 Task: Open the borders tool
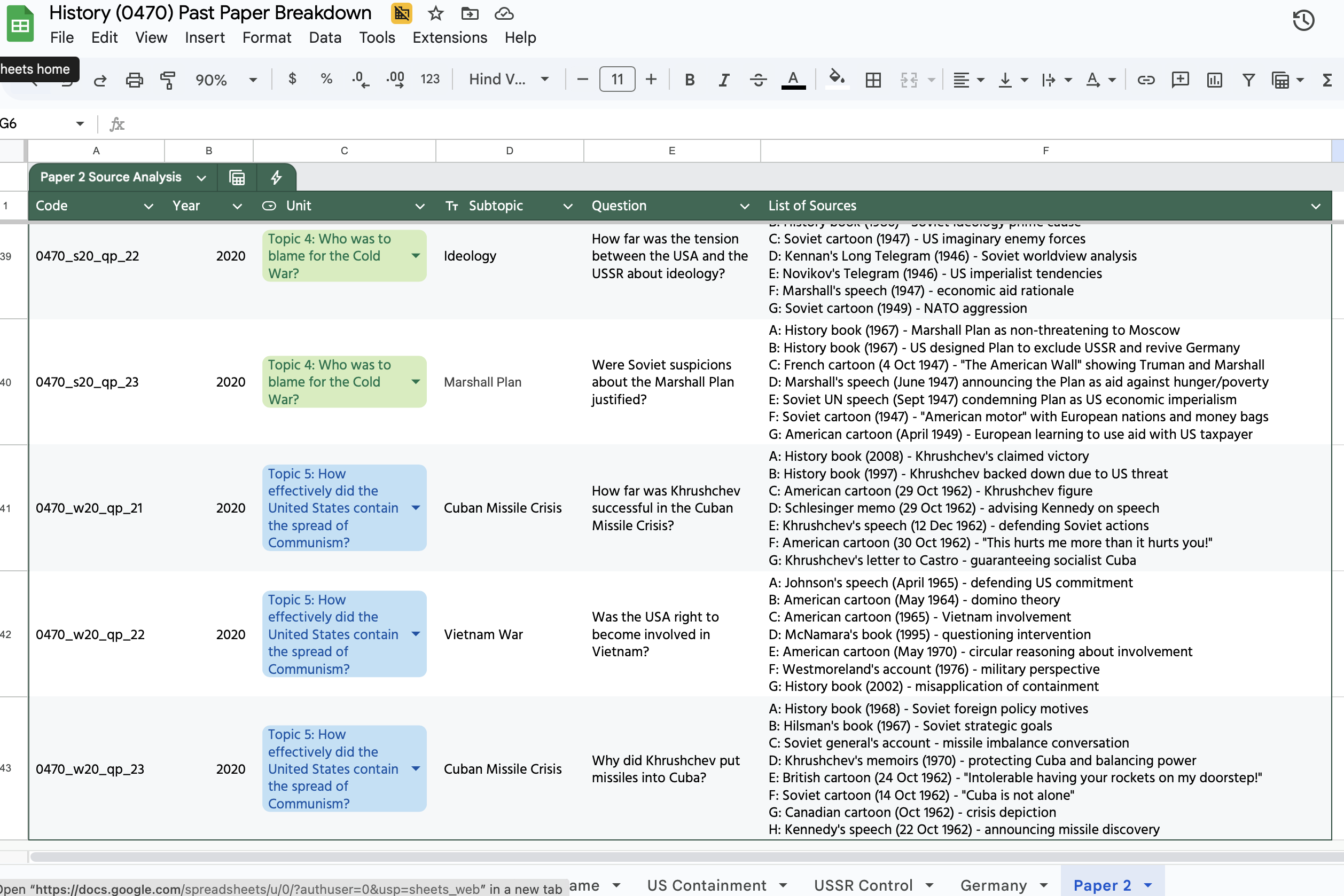click(x=873, y=80)
